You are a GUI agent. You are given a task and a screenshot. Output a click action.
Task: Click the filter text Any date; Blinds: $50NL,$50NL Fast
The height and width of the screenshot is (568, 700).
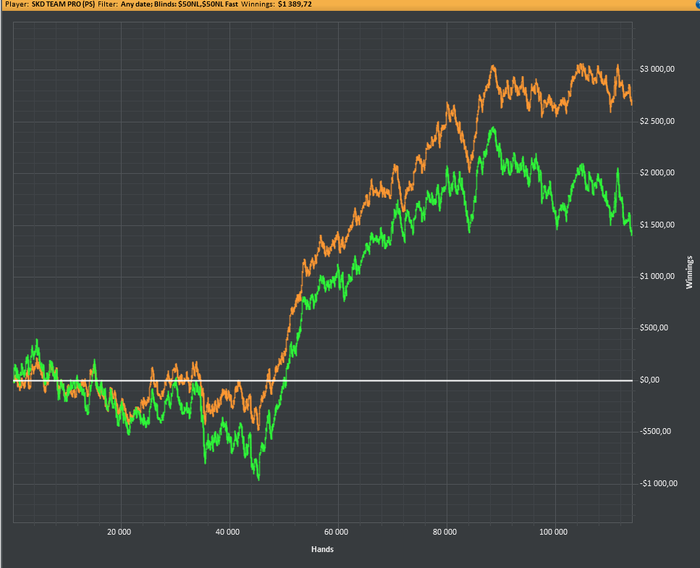tap(179, 4)
